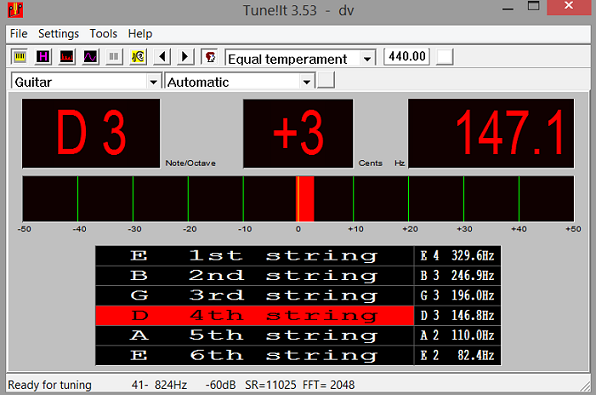Click the red head icon in toolbar
This screenshot has height=395, width=596.
point(209,57)
